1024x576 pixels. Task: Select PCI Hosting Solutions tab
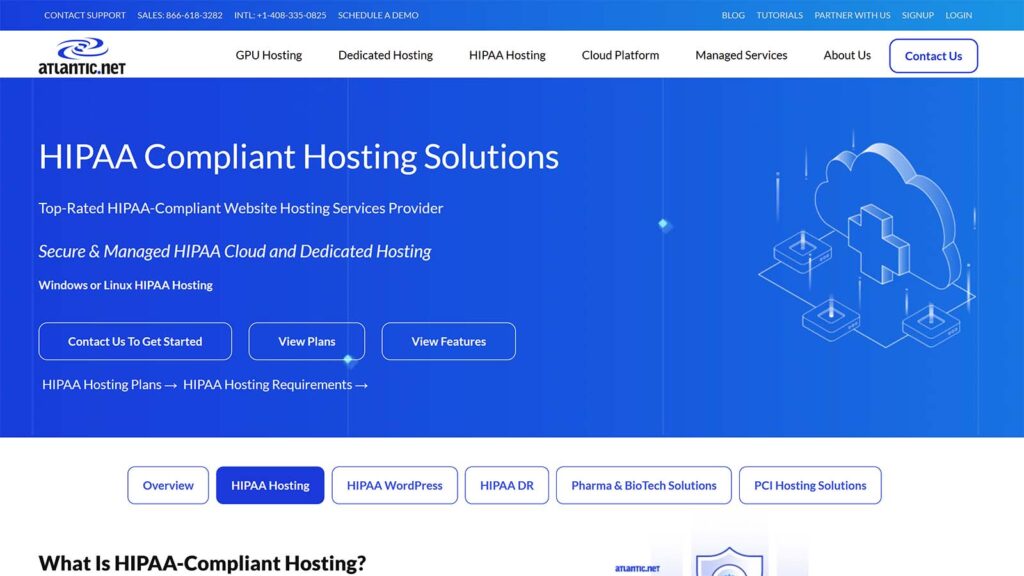[810, 485]
